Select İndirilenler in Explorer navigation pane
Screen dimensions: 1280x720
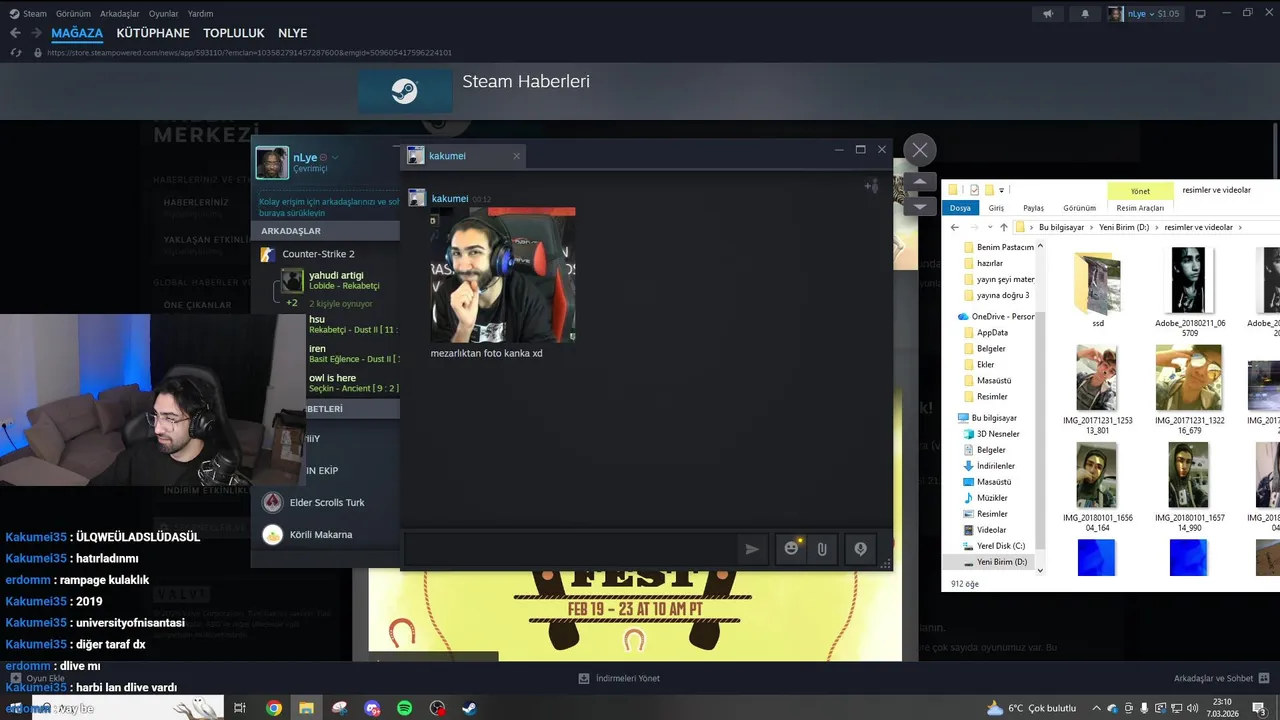pyautogui.click(x=995, y=466)
